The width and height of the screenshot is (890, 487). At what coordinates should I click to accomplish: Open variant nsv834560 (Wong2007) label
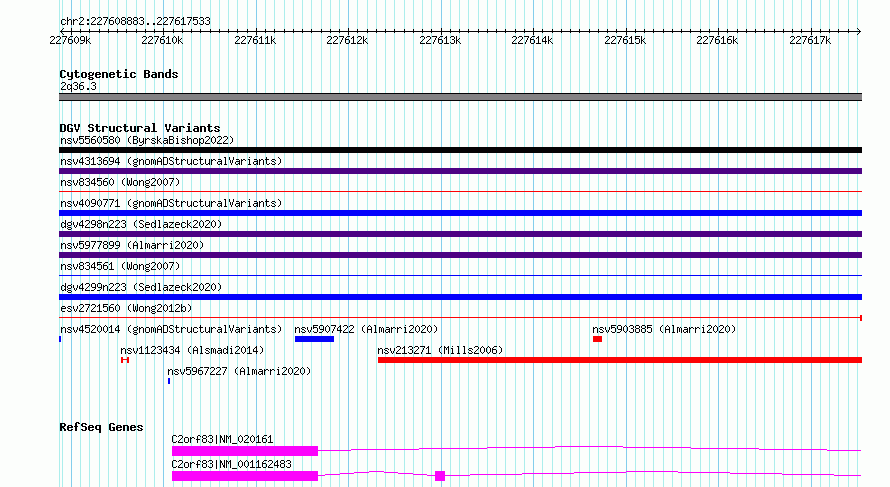coord(120,182)
